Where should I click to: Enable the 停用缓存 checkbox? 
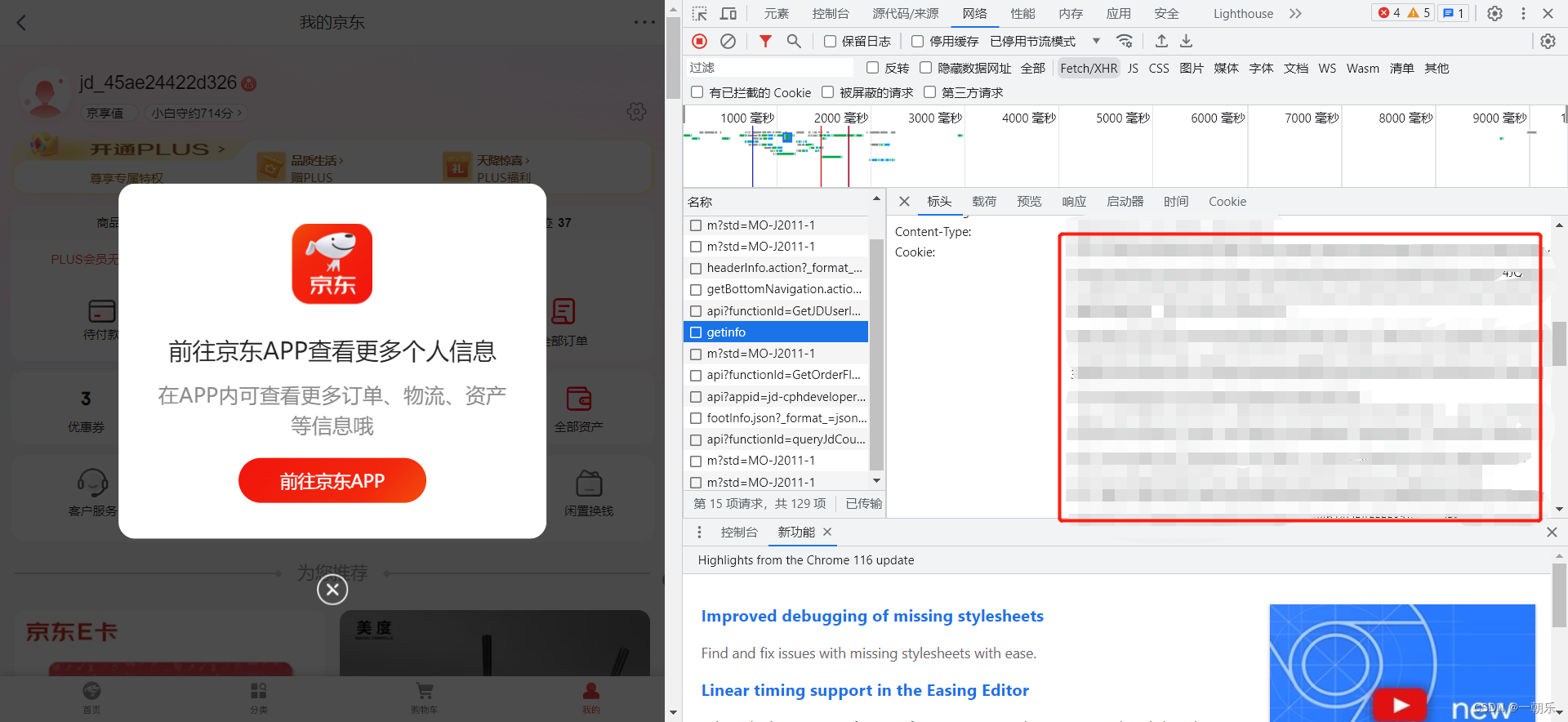pos(918,41)
